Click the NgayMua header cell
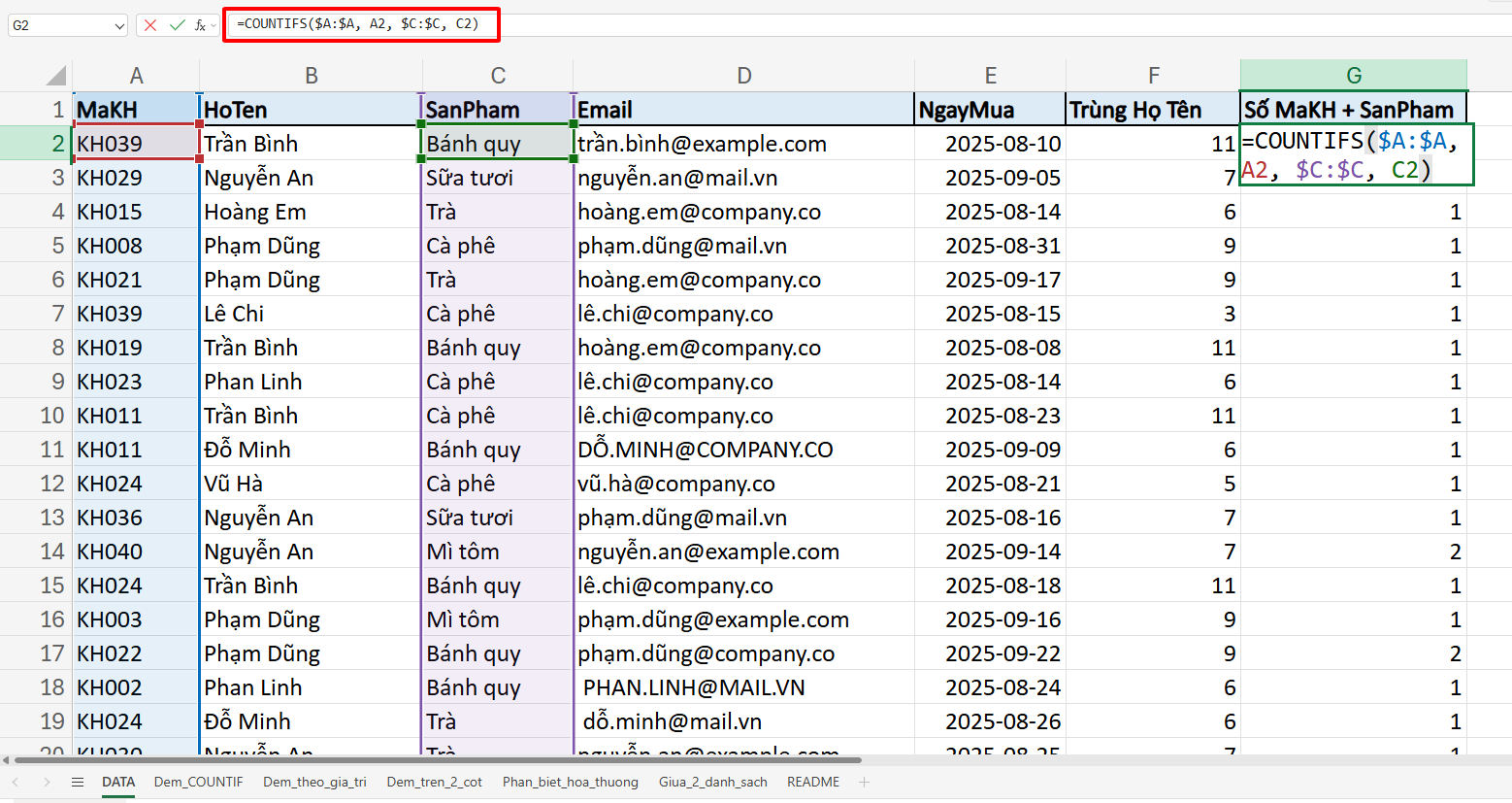 click(990, 110)
